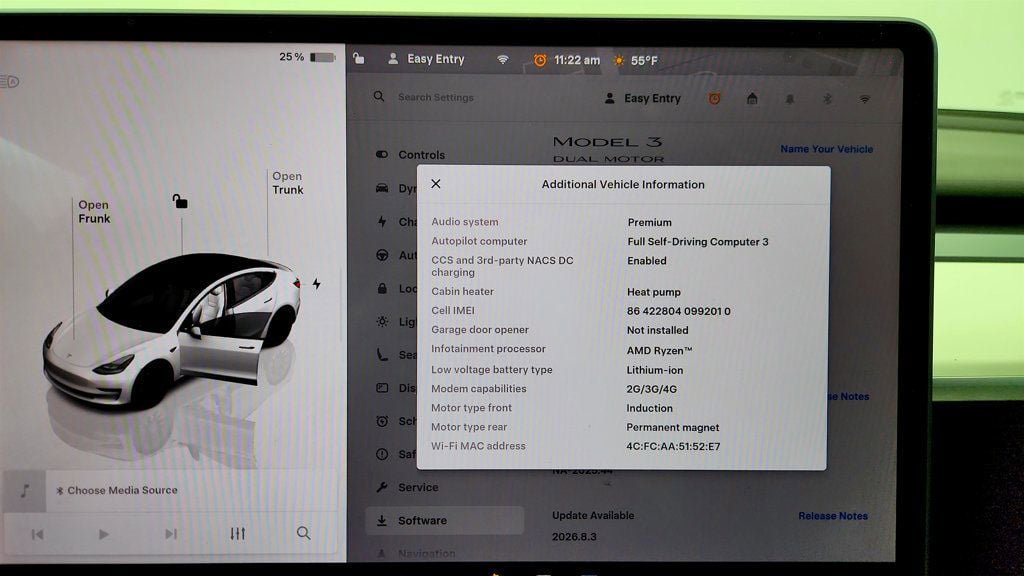Click the Name Your Vehicle link
The image size is (1024, 576).
pyautogui.click(x=826, y=149)
